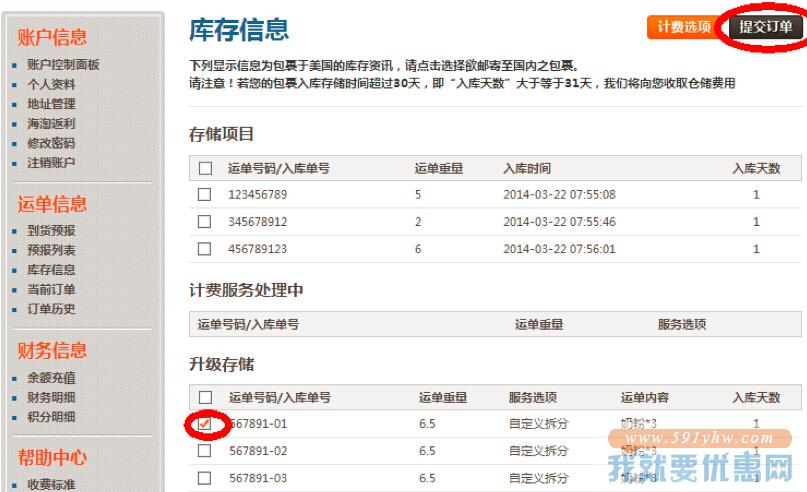Click 注销账户 link
The image size is (807, 492).
point(51,163)
